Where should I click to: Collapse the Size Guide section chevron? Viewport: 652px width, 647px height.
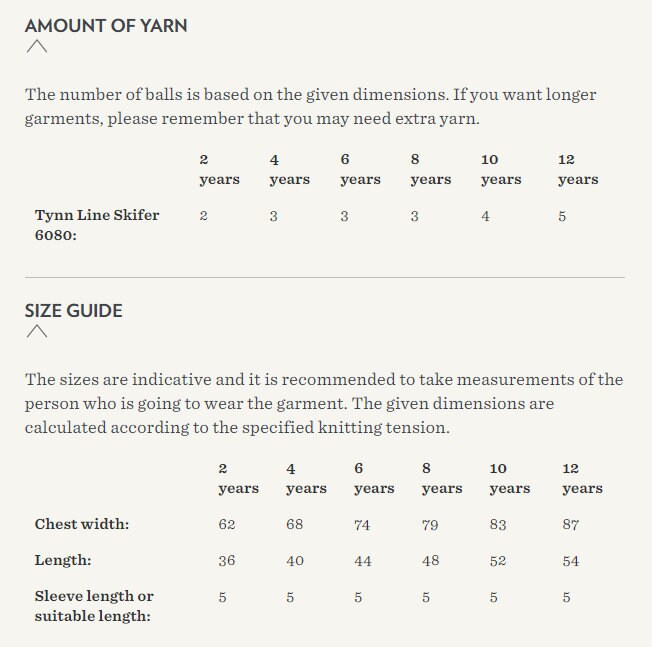coord(37,331)
